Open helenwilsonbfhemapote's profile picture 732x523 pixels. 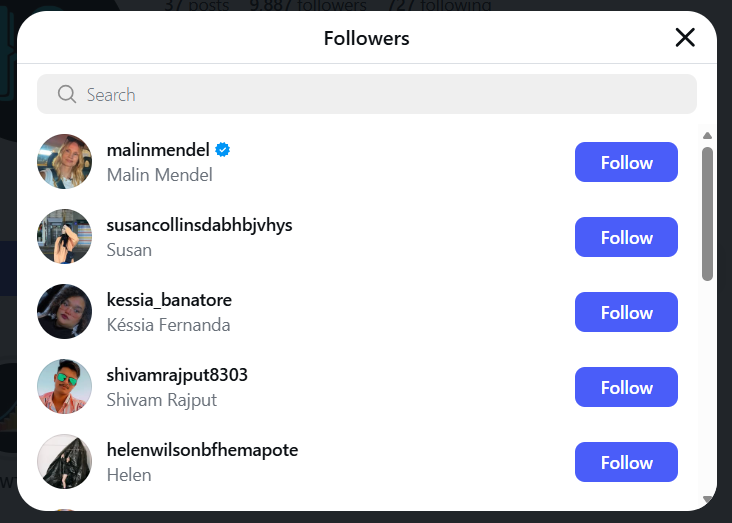click(64, 462)
